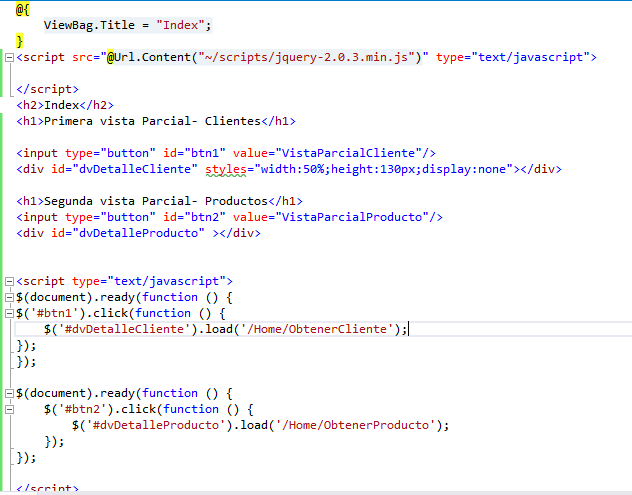Click the '#dvDetalleProducto' jQuery selector
Screen dimensions: 632x495
click(156, 425)
